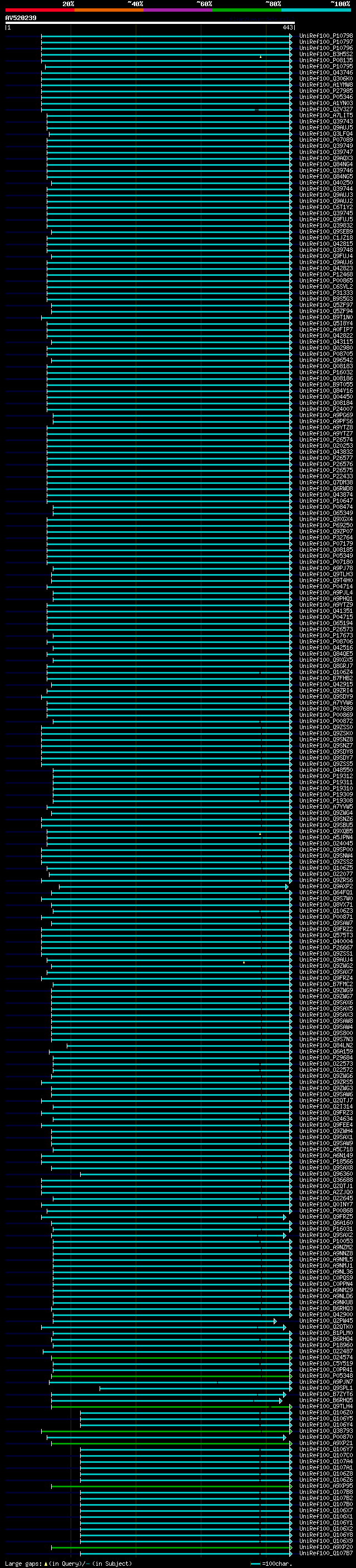Screen dimensions: 356x1568
Task: Select the UniRef100_P00872 label
Action: click(x=326, y=721)
